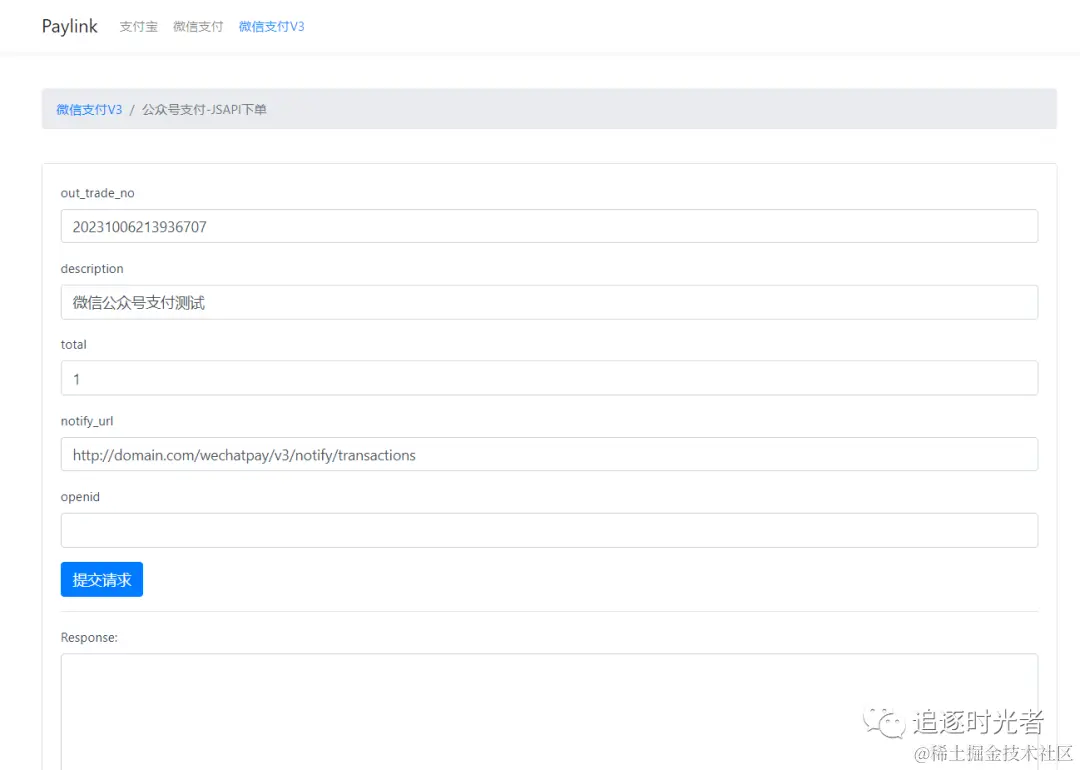
Task: Click the out_trade_no field label
Action: [97, 193]
